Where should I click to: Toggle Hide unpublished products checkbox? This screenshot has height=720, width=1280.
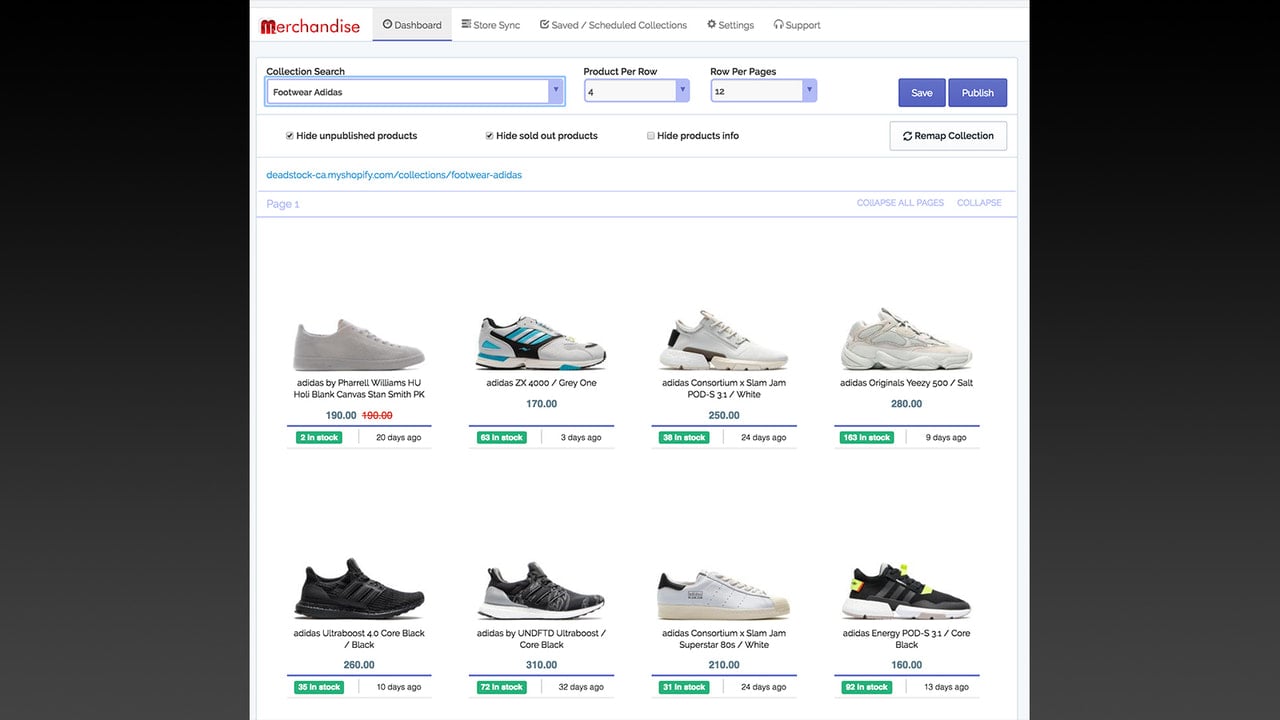pos(290,135)
